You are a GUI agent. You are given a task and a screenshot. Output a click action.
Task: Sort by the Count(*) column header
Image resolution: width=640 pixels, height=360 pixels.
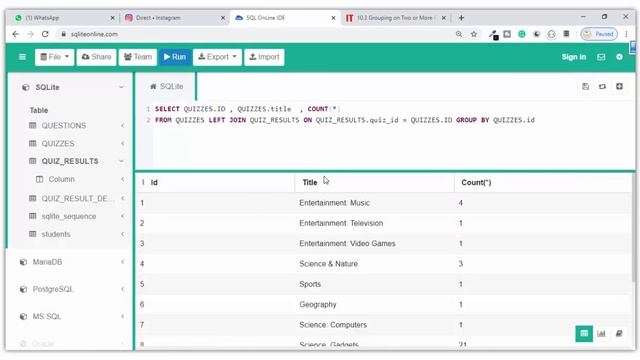pos(476,182)
